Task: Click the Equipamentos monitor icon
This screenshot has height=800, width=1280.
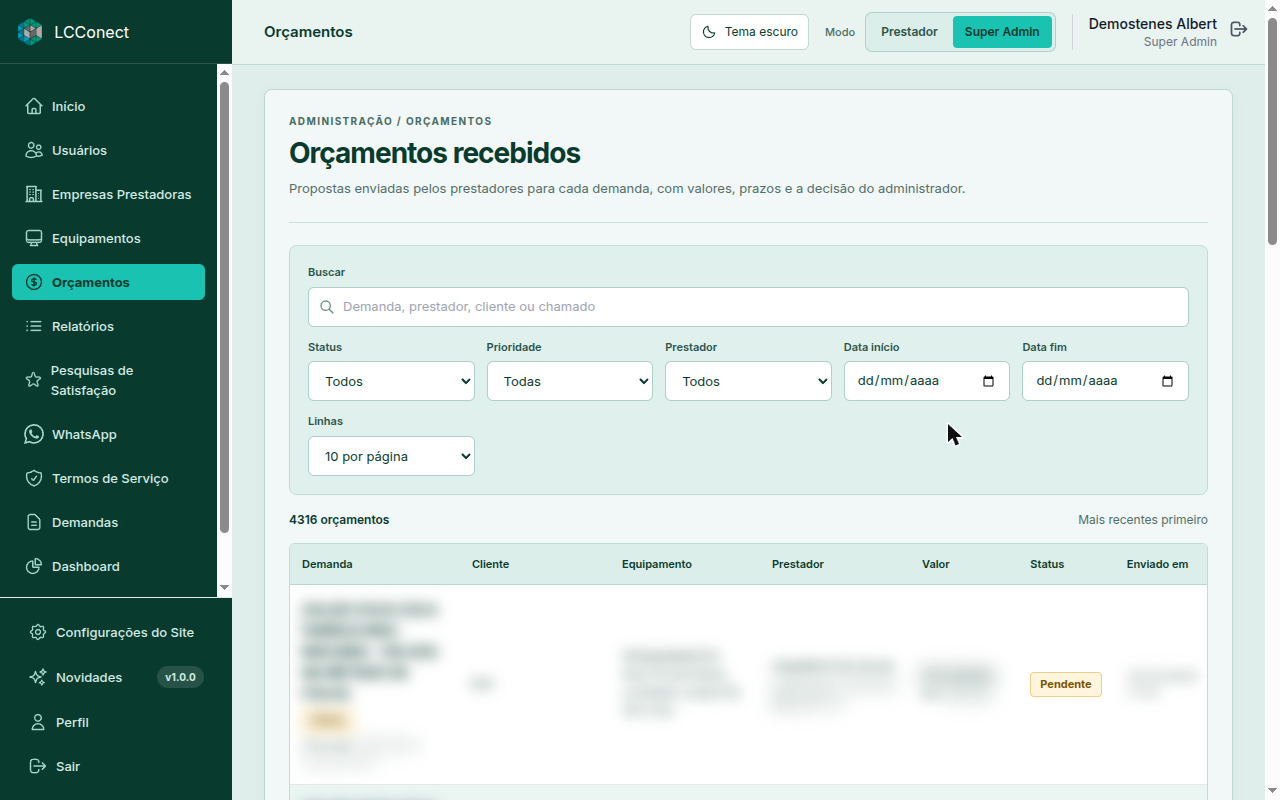Action: [x=34, y=238]
